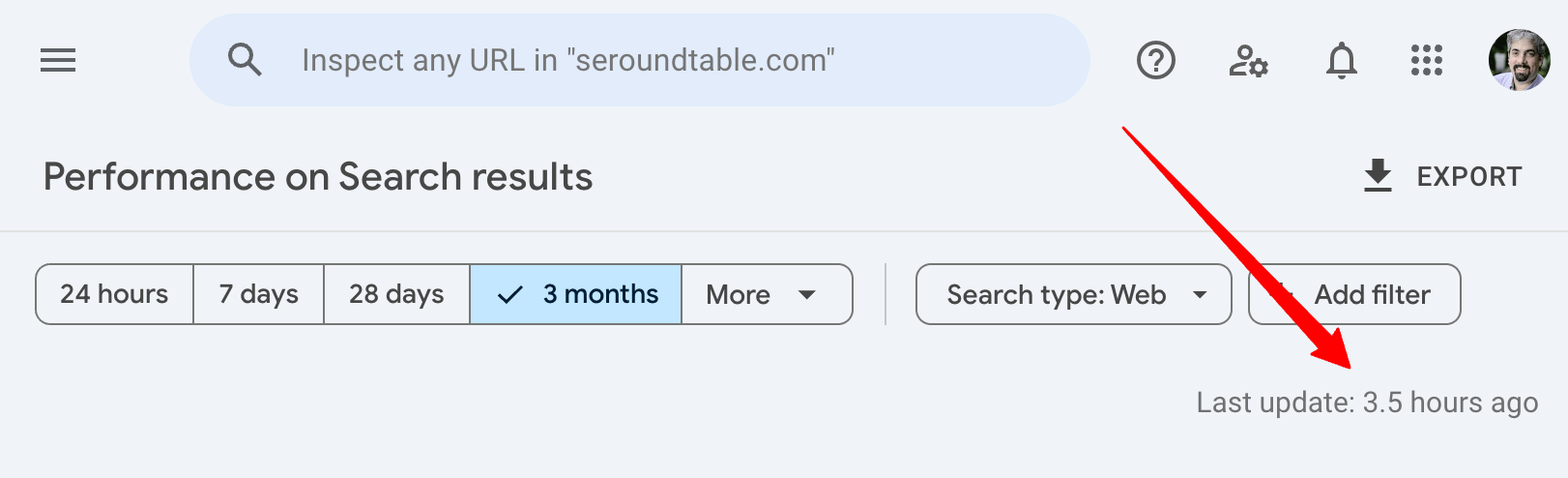Screen dimensions: 1568x478
Task: Open the account profile avatar
Action: click(x=1519, y=60)
